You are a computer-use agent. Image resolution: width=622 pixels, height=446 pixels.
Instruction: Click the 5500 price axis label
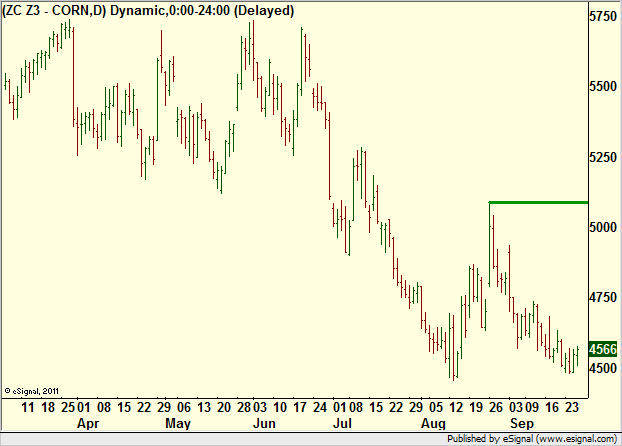(x=603, y=87)
